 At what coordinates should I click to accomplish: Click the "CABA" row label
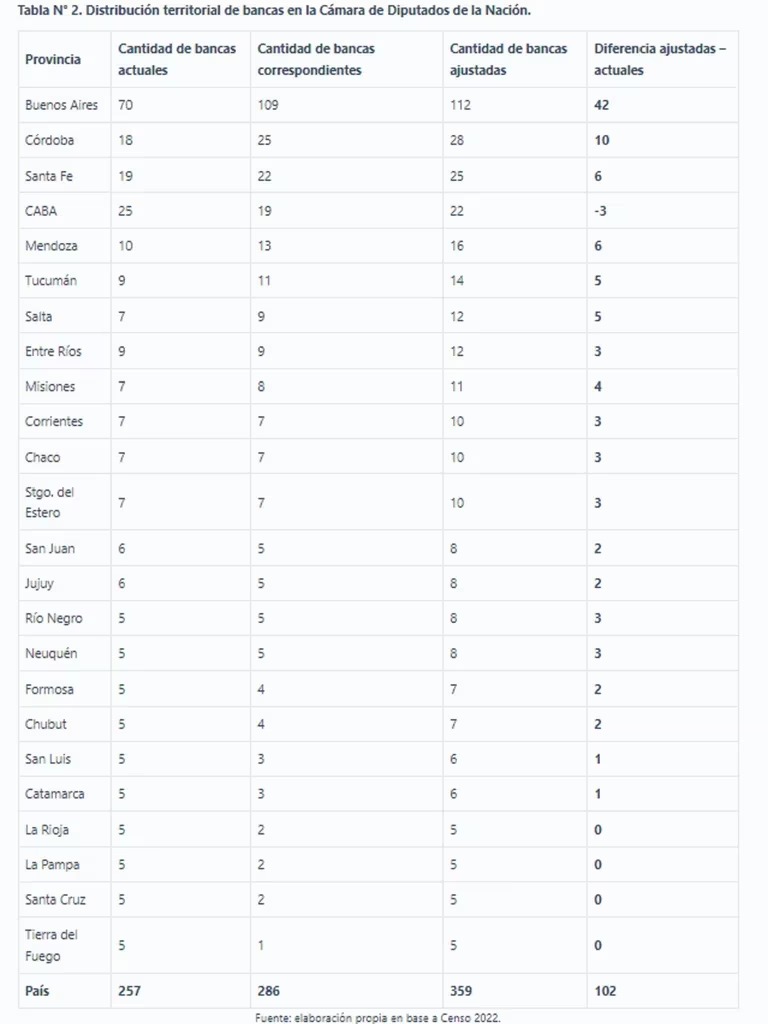point(42,211)
